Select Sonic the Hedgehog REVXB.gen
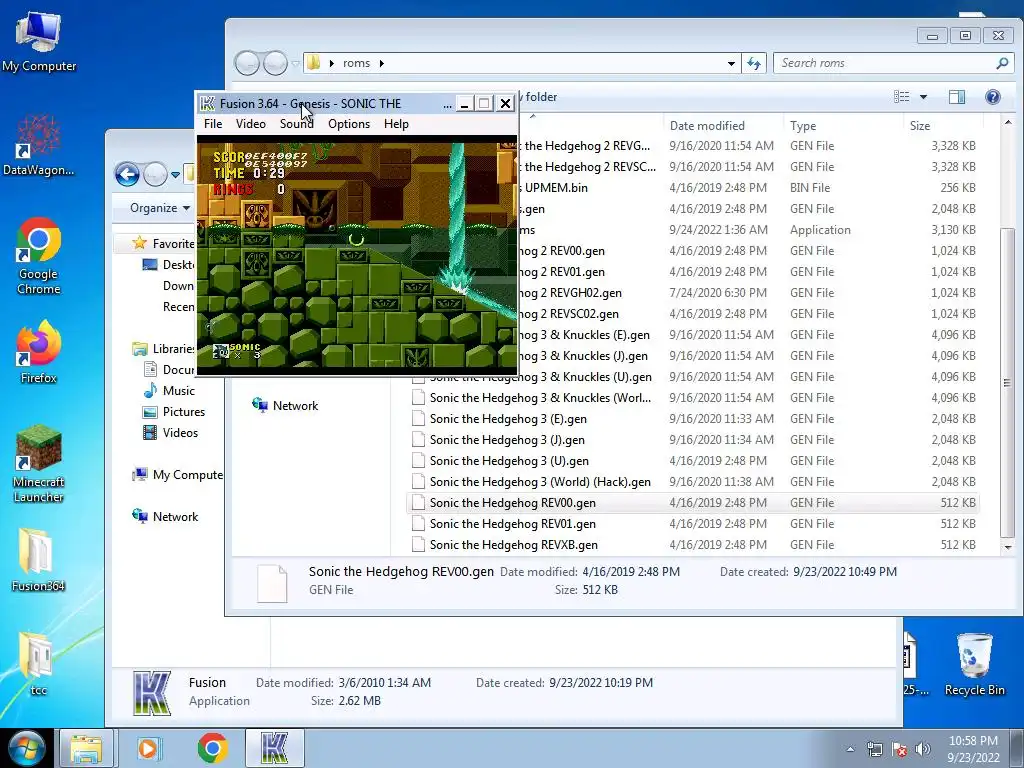1024x768 pixels. (693, 545)
